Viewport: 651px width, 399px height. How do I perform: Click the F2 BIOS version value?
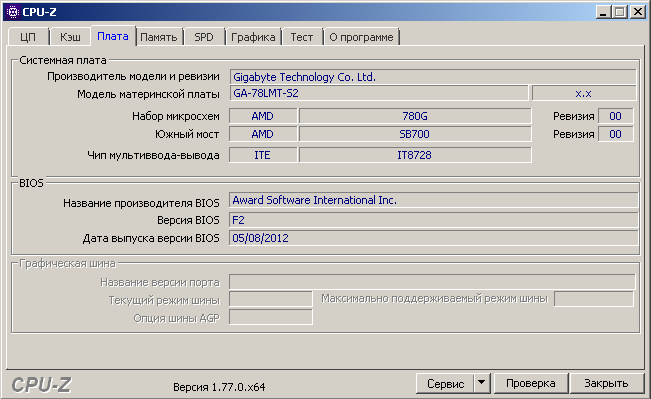pyautogui.click(x=433, y=220)
